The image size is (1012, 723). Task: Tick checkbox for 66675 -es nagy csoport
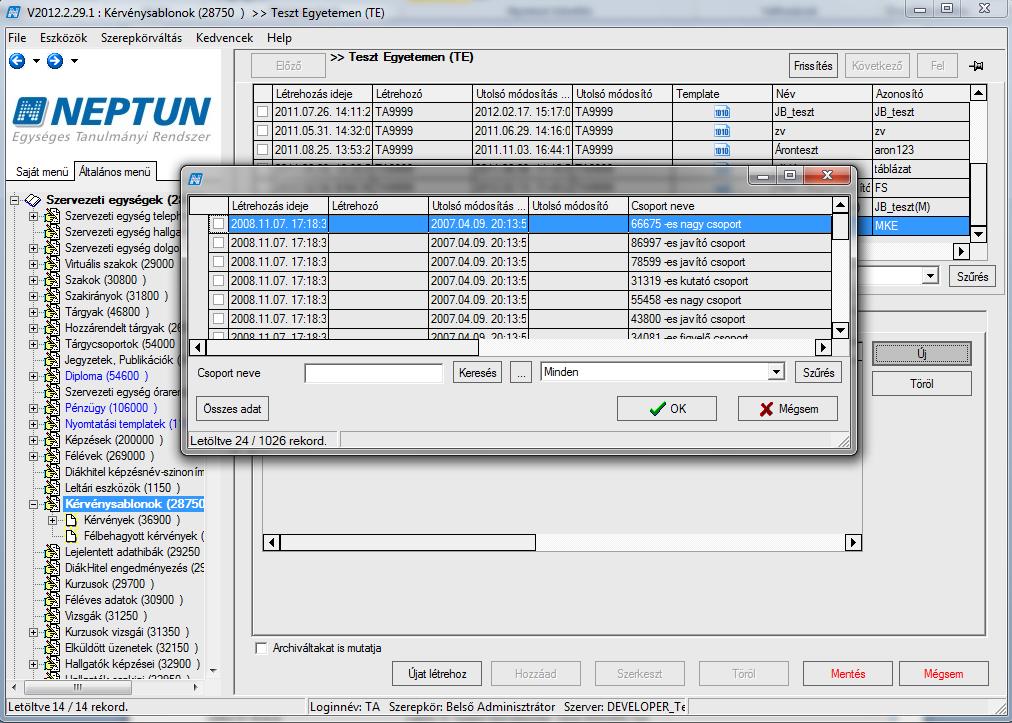click(219, 224)
